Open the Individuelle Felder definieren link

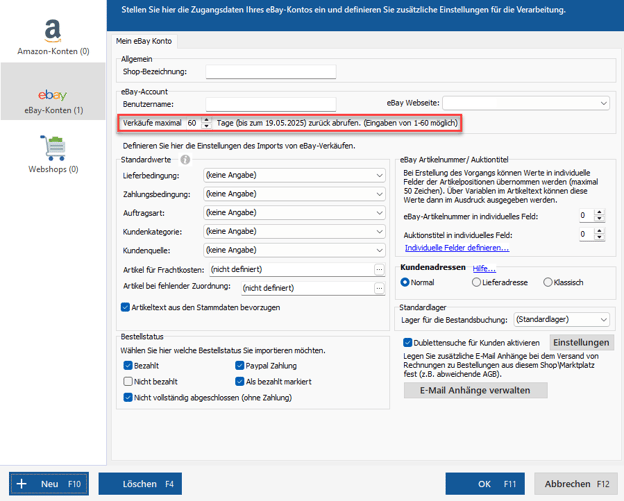coord(456,247)
